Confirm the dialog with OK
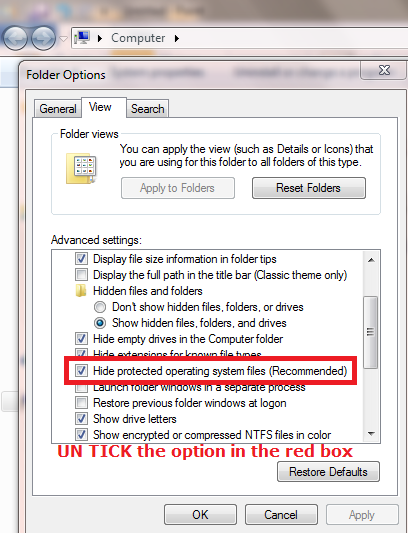The height and width of the screenshot is (533, 408). point(200,515)
